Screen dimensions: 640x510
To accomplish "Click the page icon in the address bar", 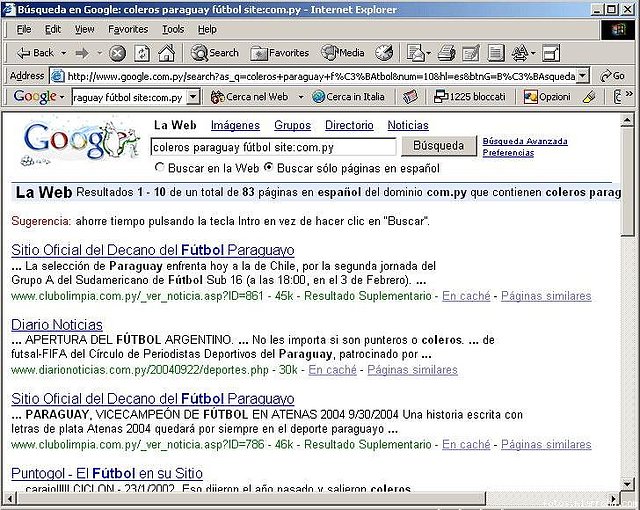I will tap(58, 76).
